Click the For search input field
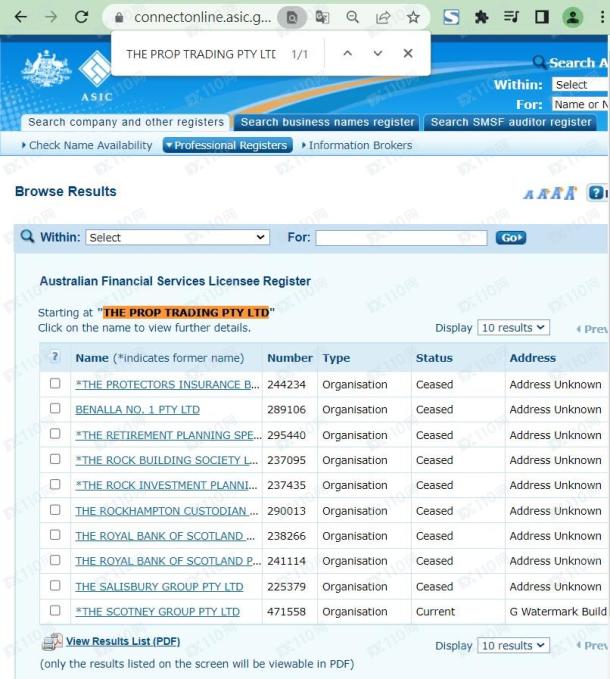Viewport: 610px width, 679px height. pyautogui.click(x=401, y=238)
